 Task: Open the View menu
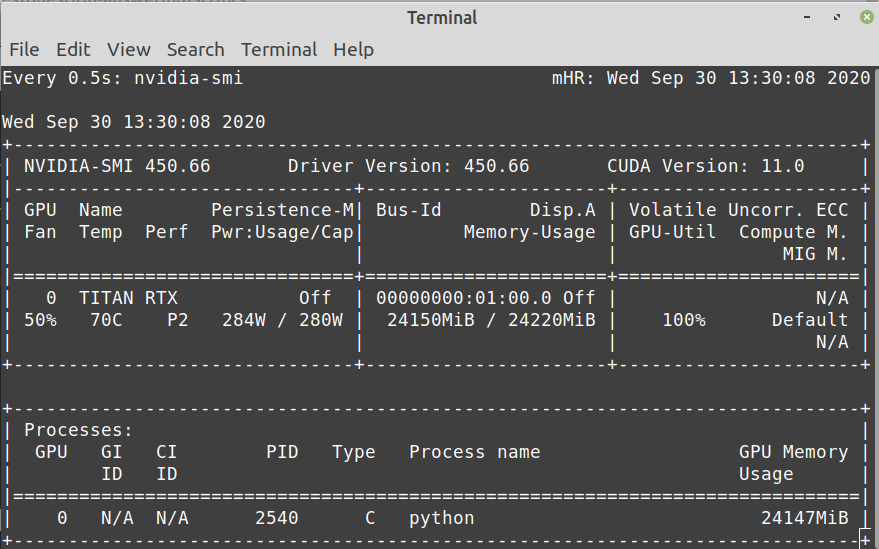click(128, 50)
